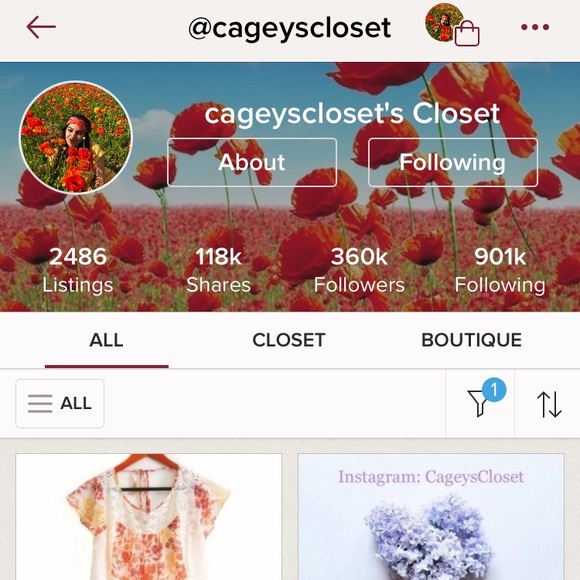Open the shopping bag icon
The width and height of the screenshot is (580, 580).
coord(467,33)
